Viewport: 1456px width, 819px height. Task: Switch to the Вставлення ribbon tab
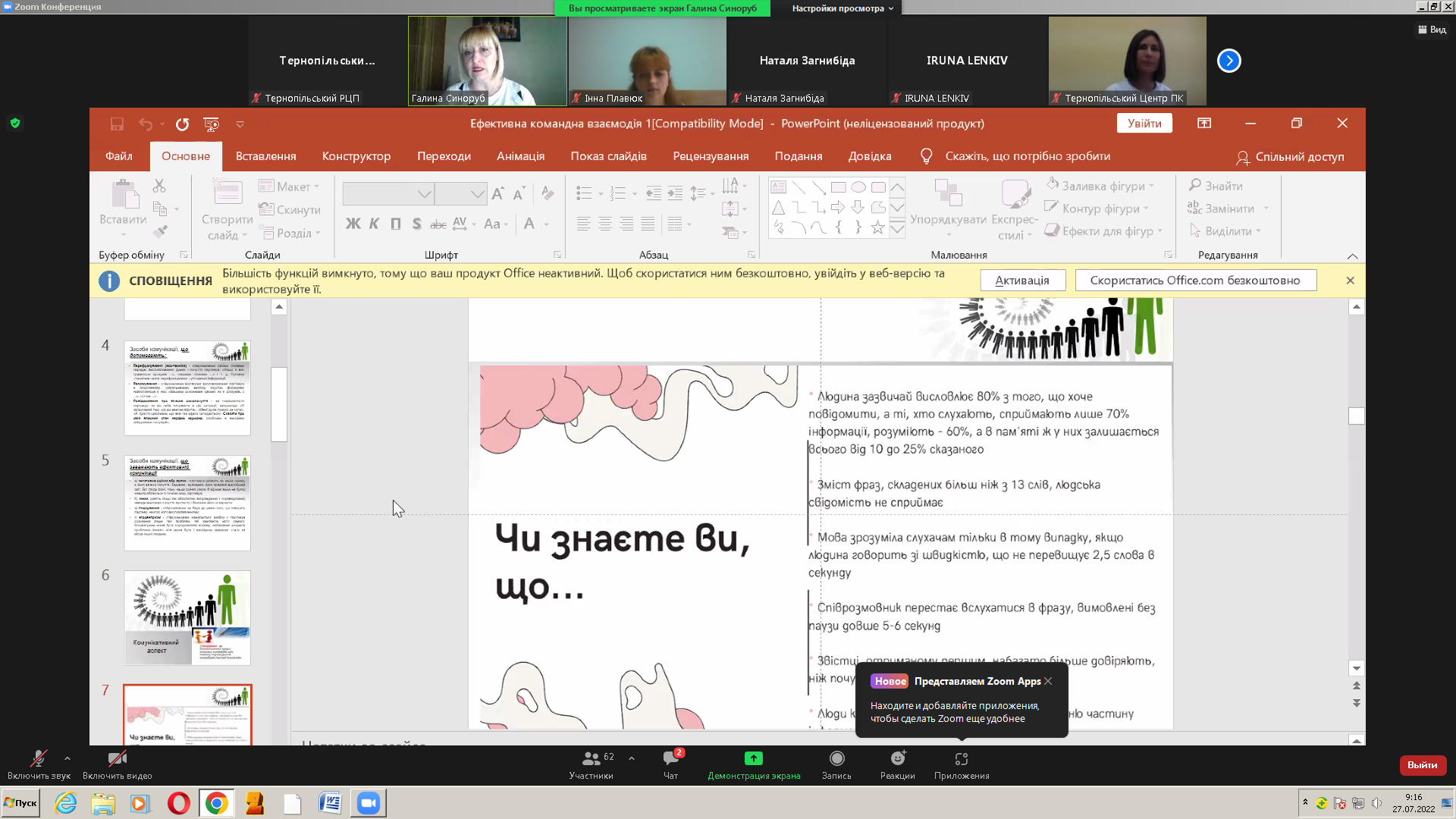coord(265,156)
